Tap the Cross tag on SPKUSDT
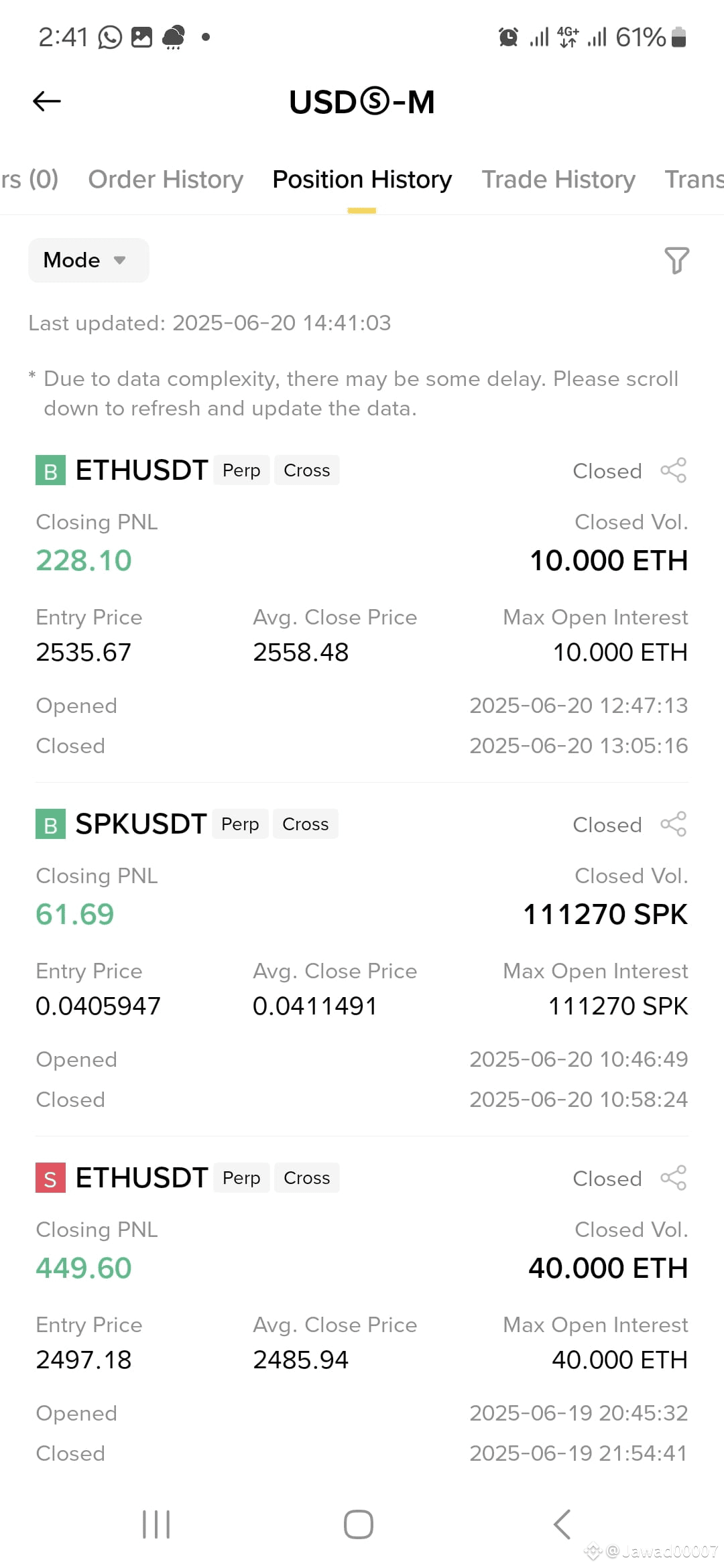 306,824
